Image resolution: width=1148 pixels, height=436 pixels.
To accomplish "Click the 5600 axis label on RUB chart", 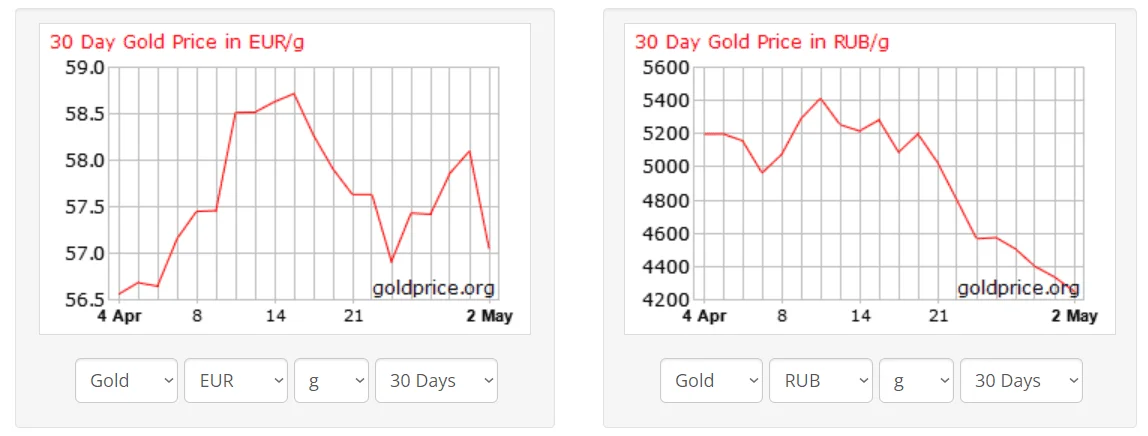I will 666,68.
